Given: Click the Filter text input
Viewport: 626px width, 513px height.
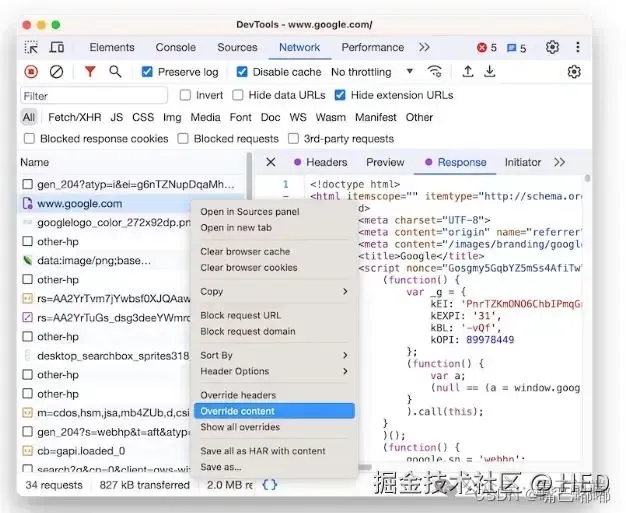Looking at the screenshot, I should pyautogui.click(x=94, y=96).
